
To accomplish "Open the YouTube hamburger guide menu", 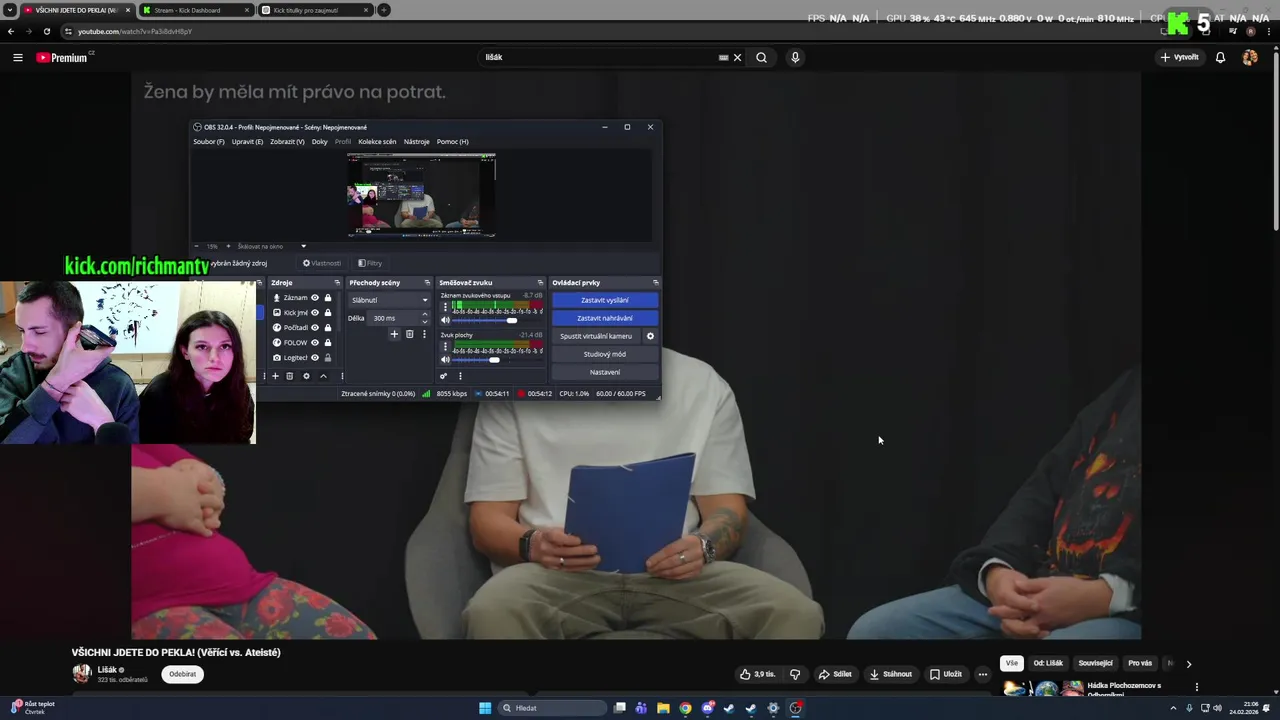I will pos(17,58).
